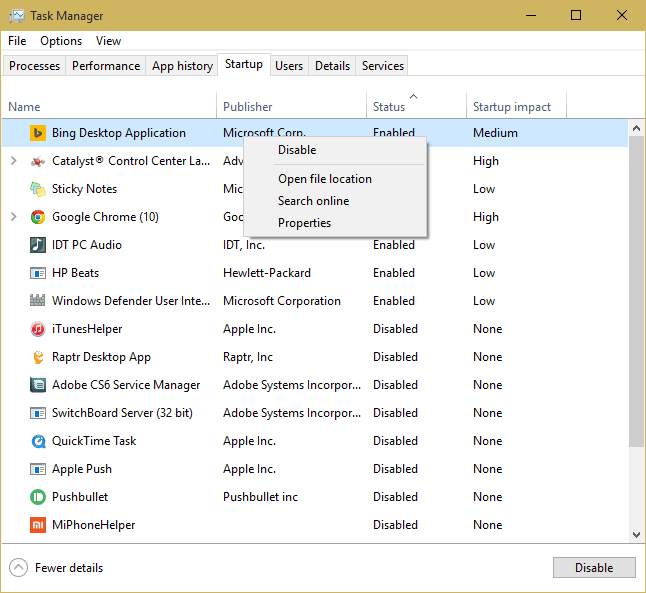This screenshot has height=593, width=646.
Task: Select the Adobe CS6 Service Manager name
Action: 126,385
